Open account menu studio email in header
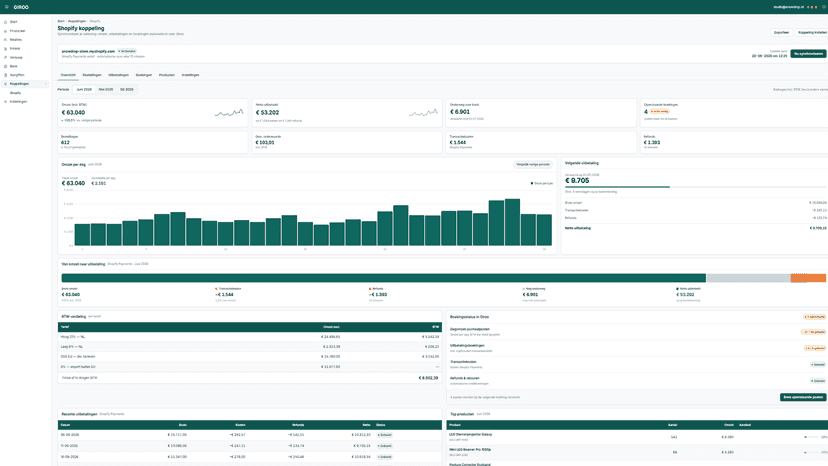Viewport: 828px width, 466px height. [788, 7]
